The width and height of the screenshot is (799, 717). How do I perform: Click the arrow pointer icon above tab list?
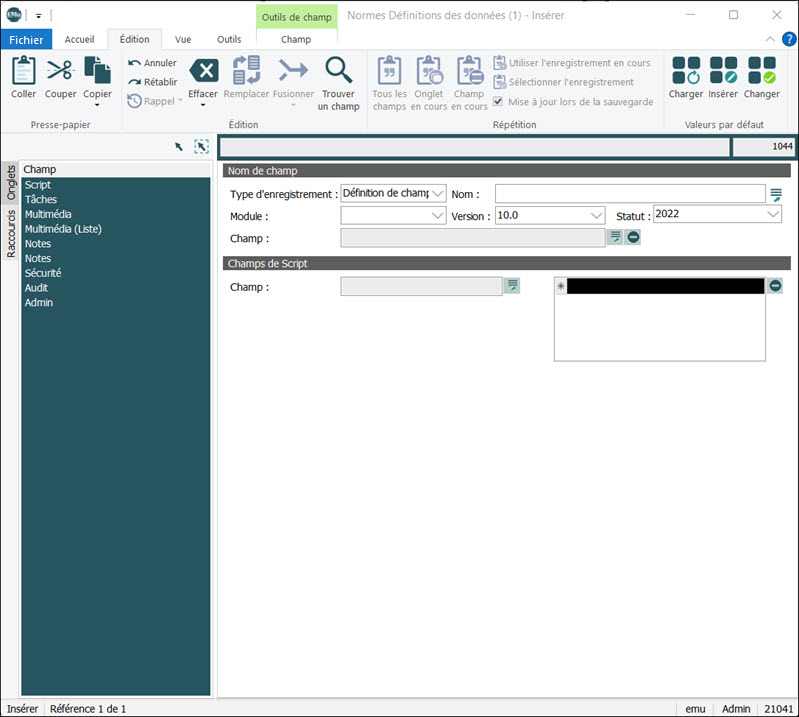coord(178,147)
